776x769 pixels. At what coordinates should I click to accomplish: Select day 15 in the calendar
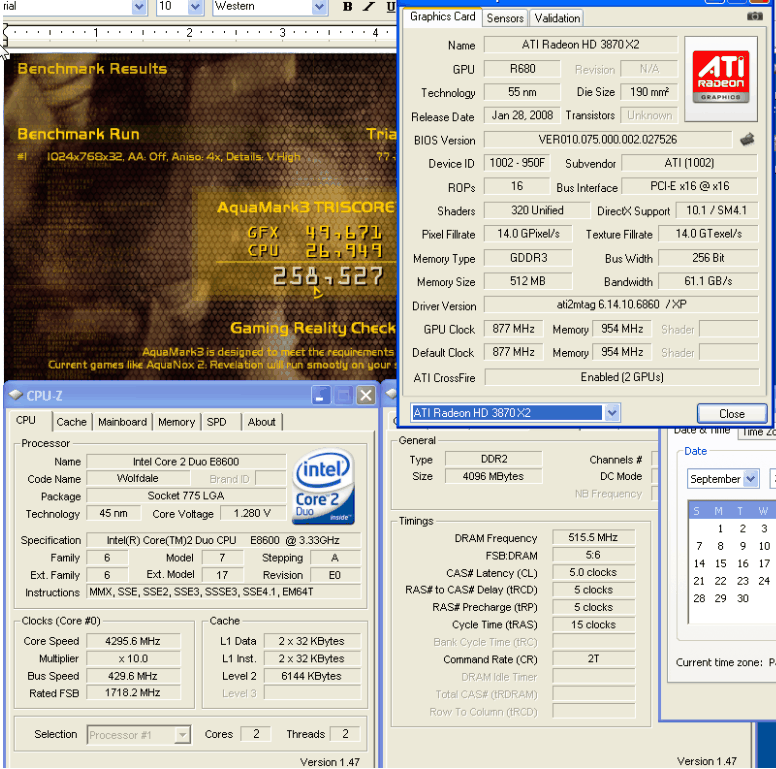(x=721, y=564)
